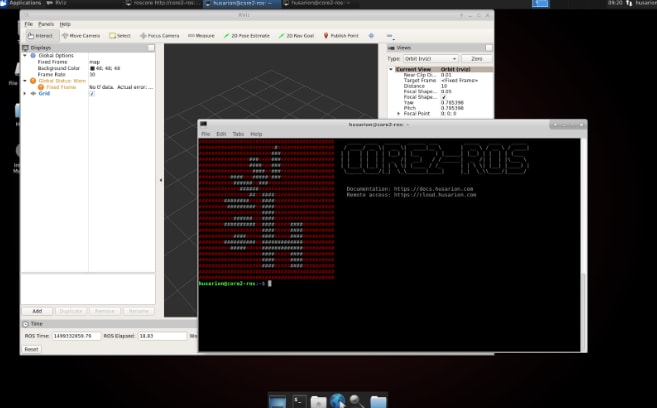Click the ROS Time input field
The width and height of the screenshot is (657, 408).
tap(76, 336)
